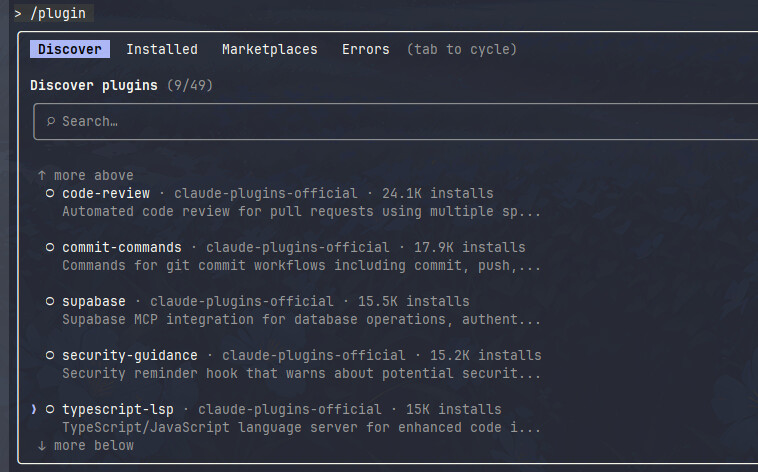
Task: Click the '17.9K installs' count
Action: click(469, 247)
